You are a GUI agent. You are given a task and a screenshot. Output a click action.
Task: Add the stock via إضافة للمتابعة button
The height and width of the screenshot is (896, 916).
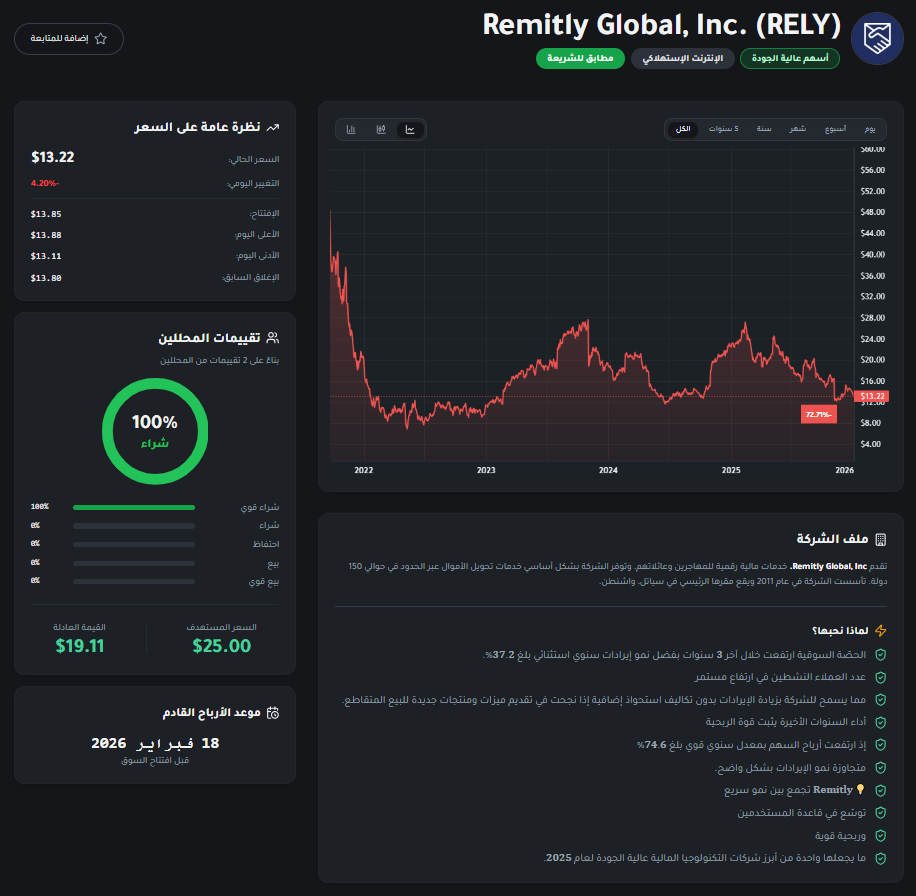(69, 39)
